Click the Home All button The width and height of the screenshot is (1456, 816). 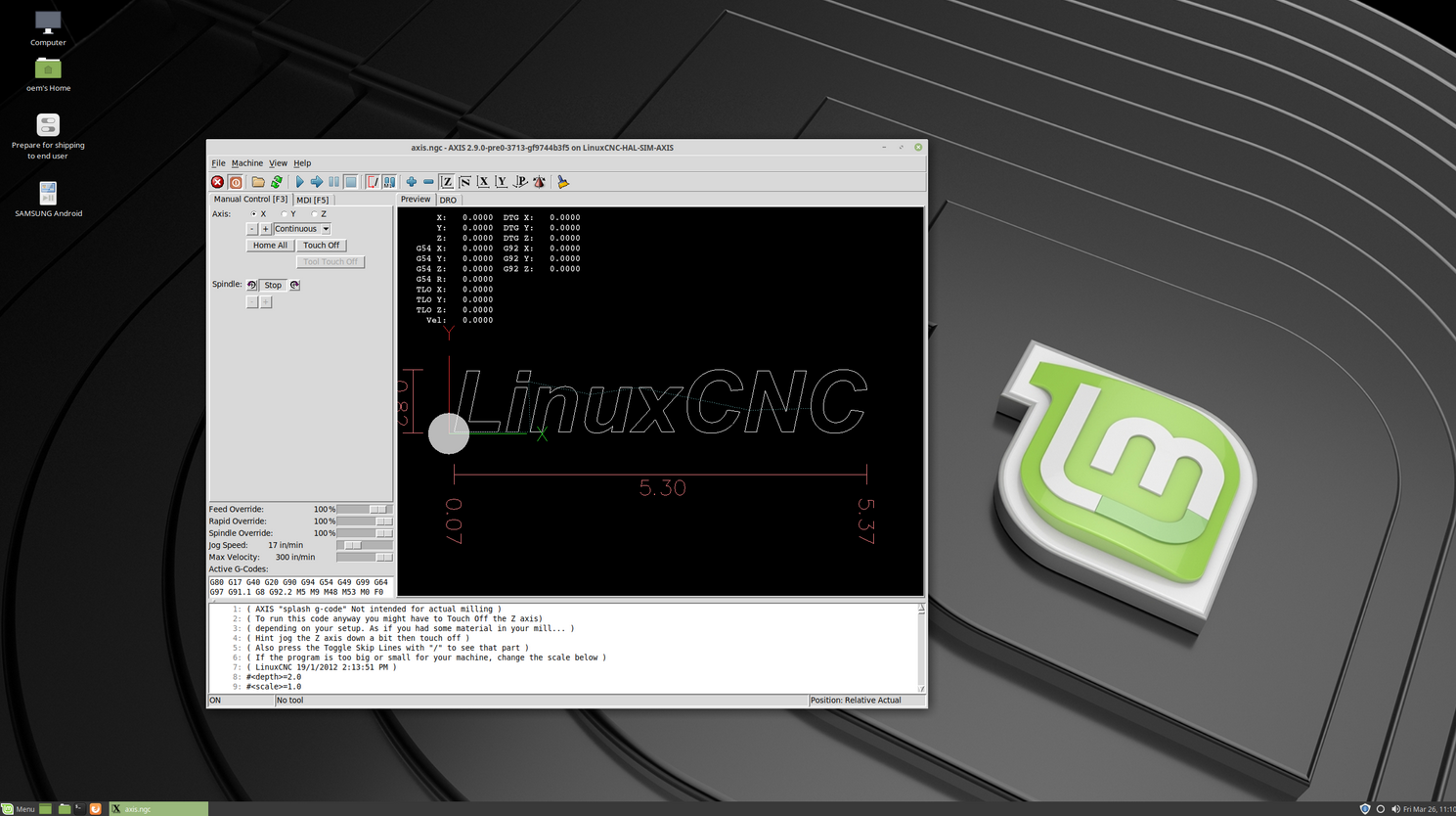pos(270,246)
